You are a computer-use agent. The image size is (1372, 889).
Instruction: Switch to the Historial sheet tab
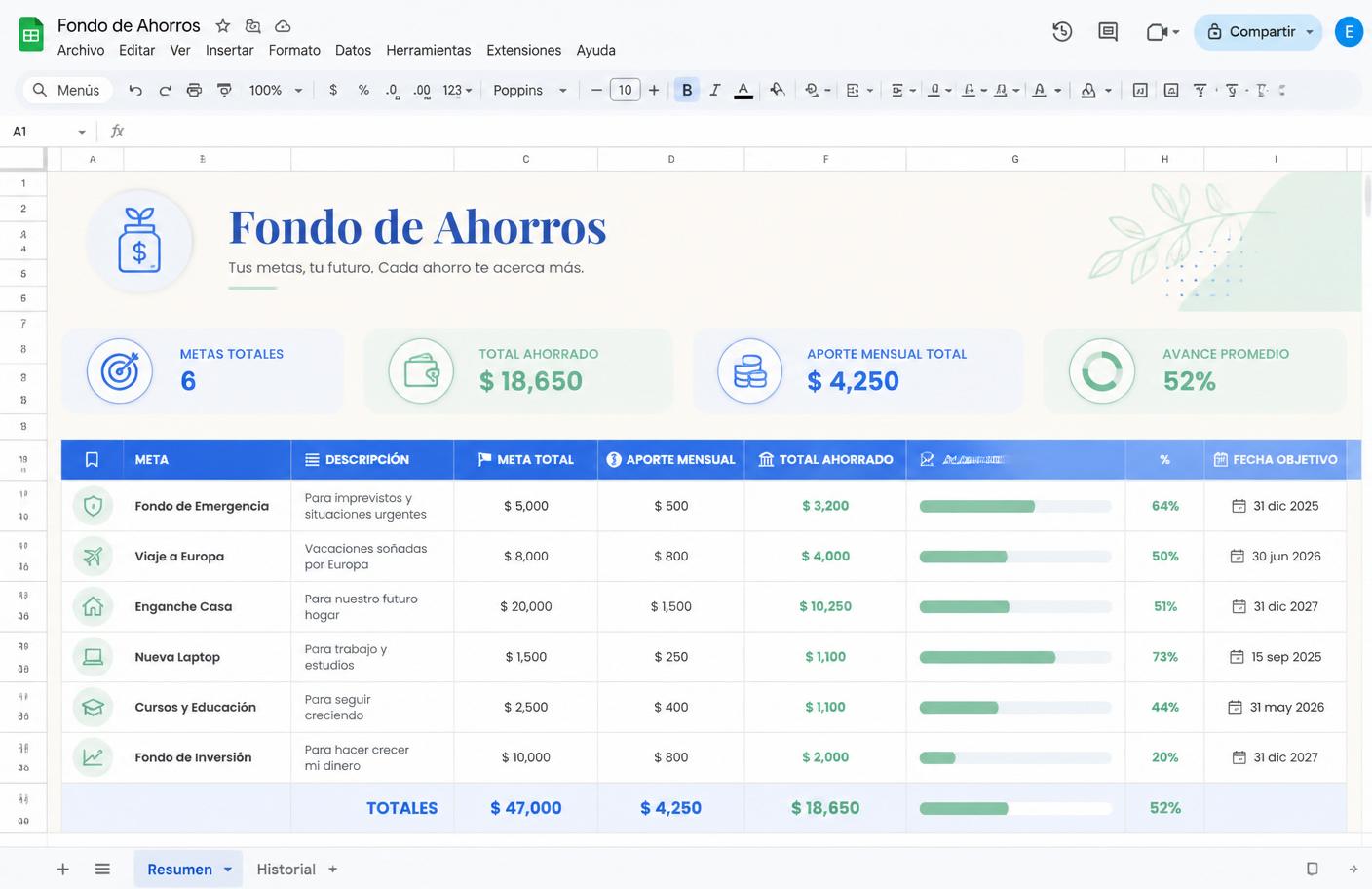286,869
